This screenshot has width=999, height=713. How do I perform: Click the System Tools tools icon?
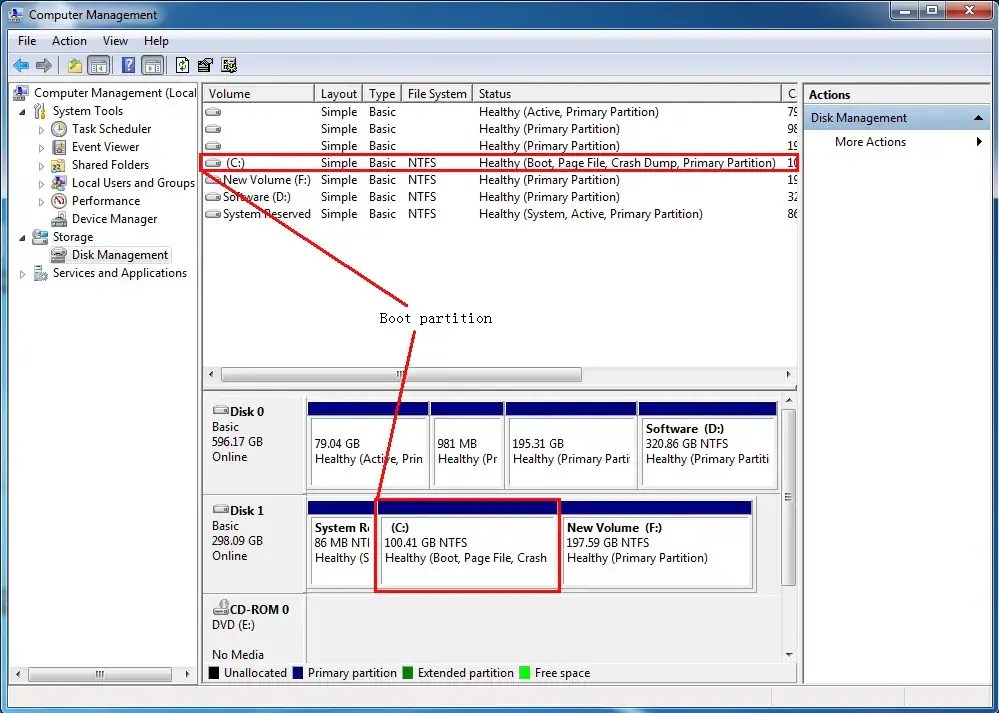pos(40,111)
